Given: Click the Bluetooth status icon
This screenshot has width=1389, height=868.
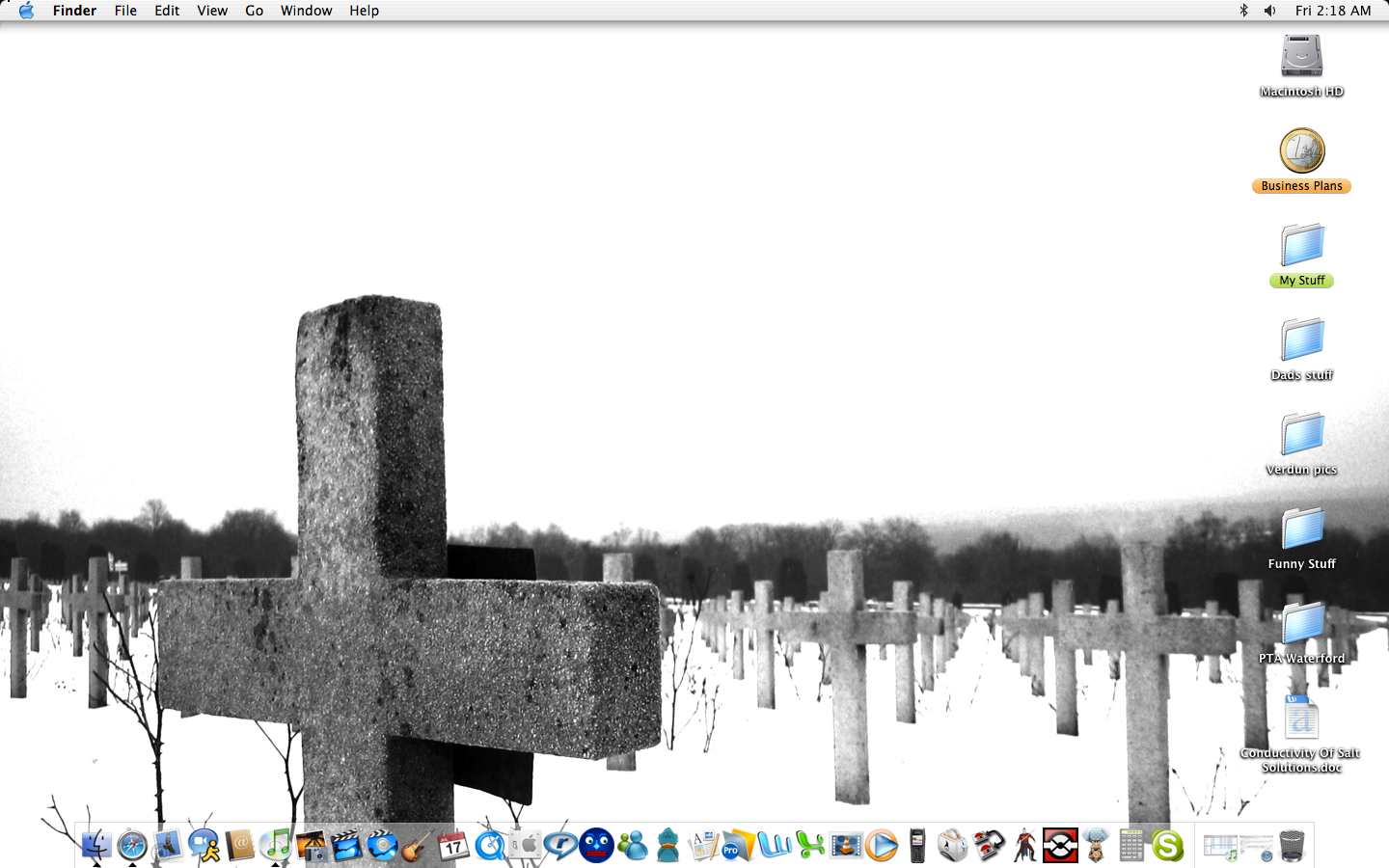Looking at the screenshot, I should click(x=1243, y=11).
